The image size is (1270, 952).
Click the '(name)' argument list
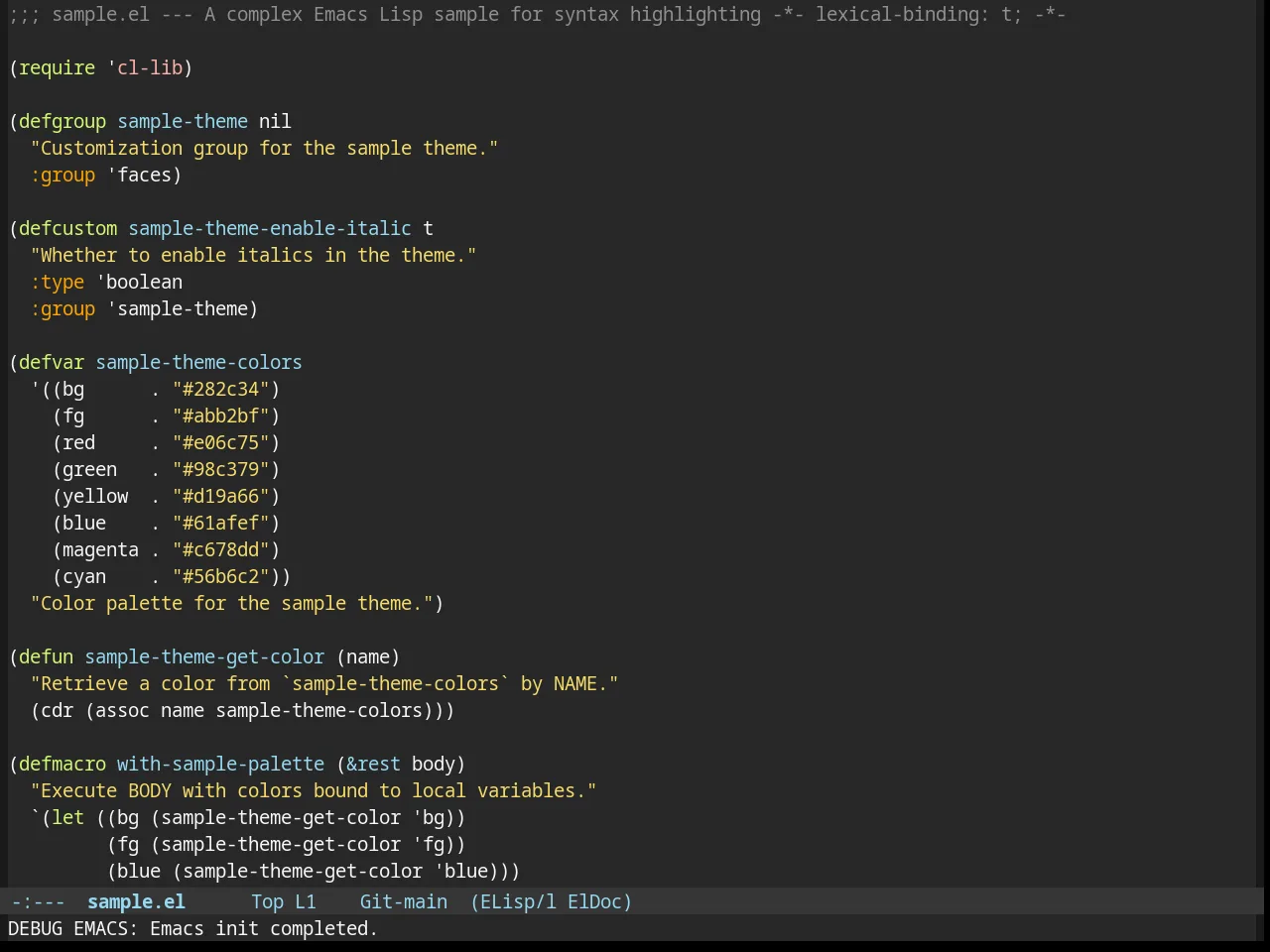(x=368, y=656)
